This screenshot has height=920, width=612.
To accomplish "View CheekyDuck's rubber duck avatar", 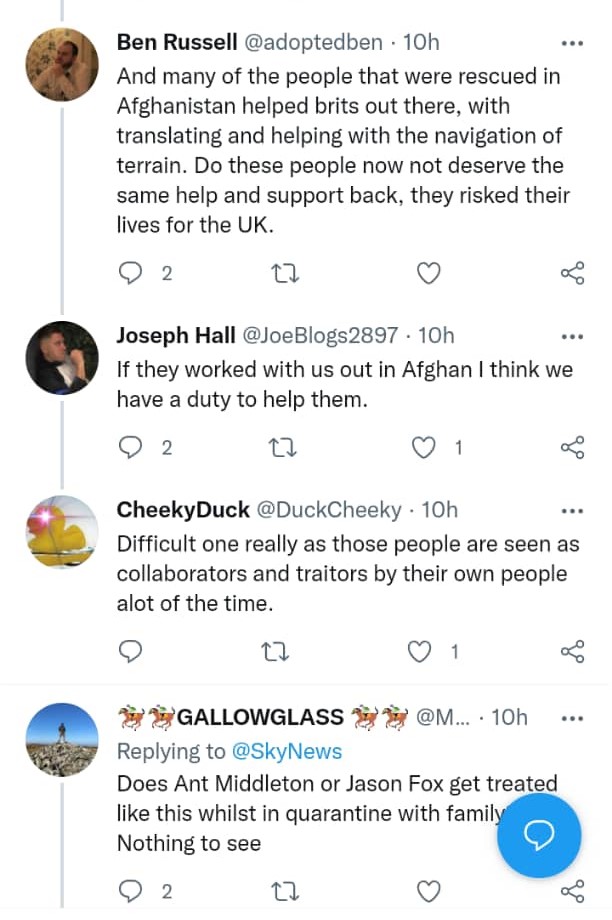I will pos(62,532).
